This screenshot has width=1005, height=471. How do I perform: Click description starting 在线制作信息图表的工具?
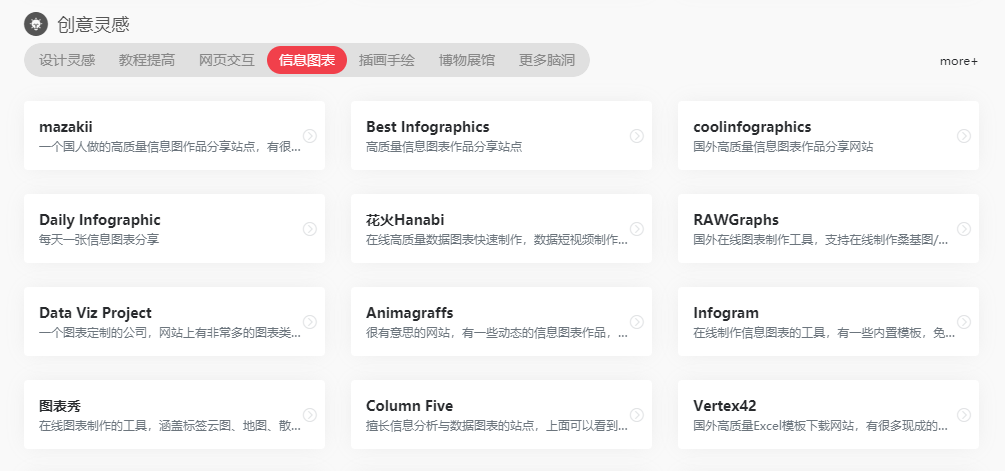(x=824, y=333)
